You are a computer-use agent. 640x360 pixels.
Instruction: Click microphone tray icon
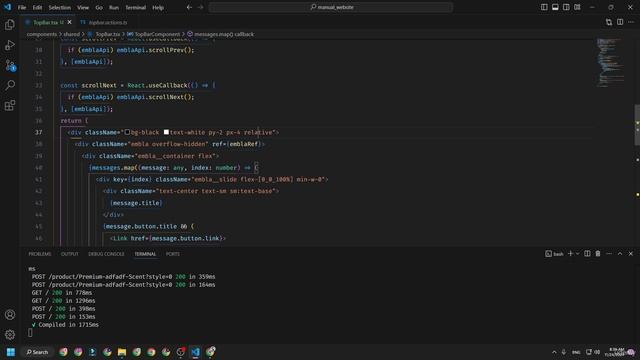coord(564,352)
